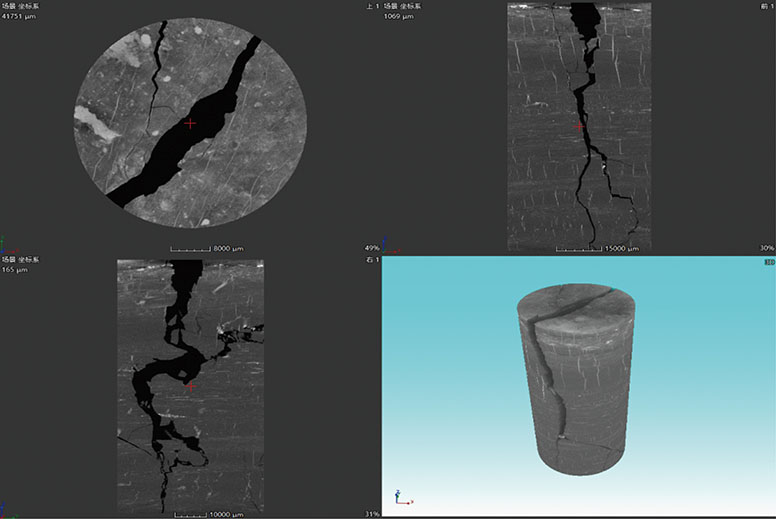The height and width of the screenshot is (519, 776).
Task: Click the 31% zoom readout
Action: coord(372,514)
